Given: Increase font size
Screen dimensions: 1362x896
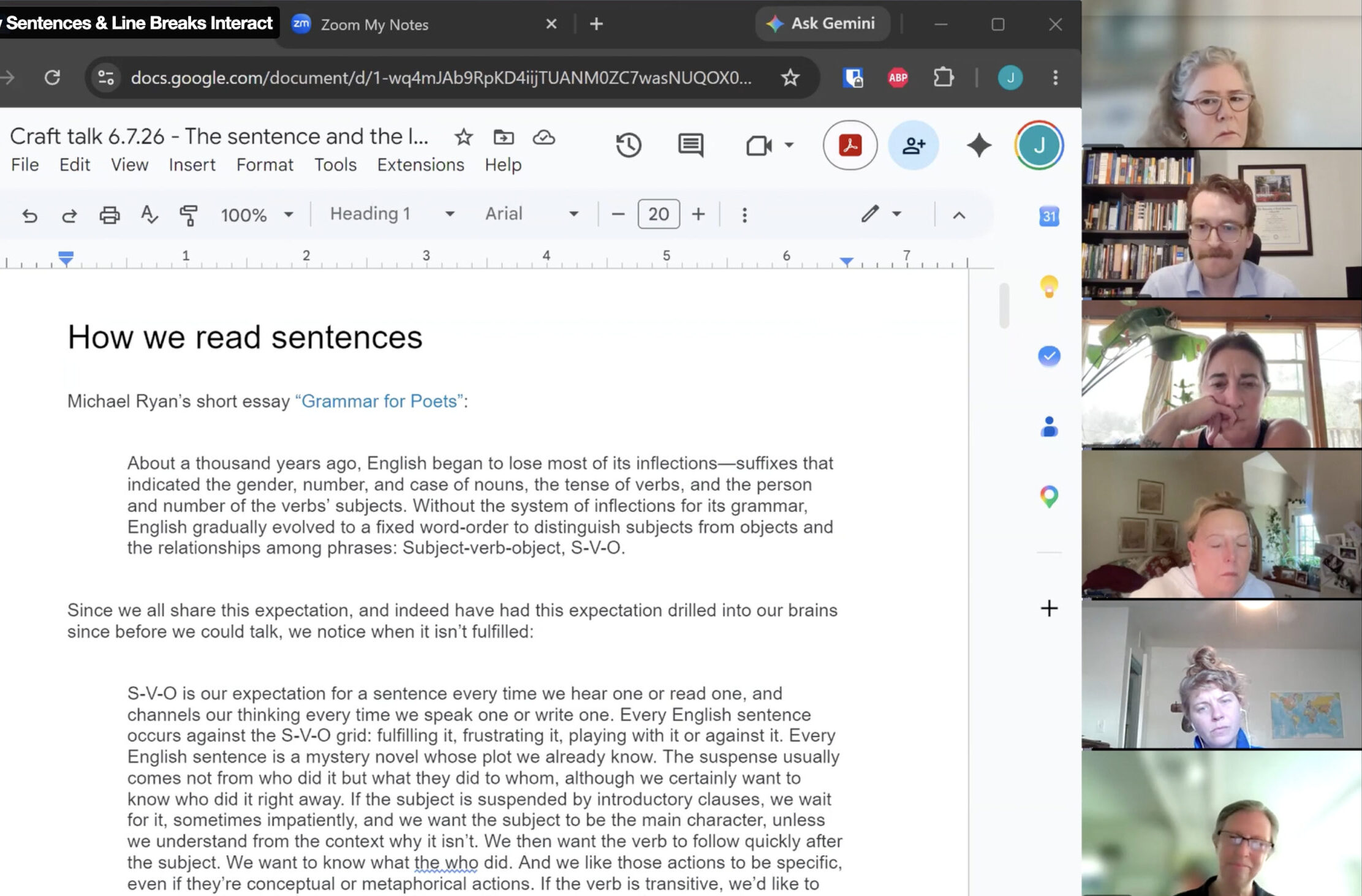Looking at the screenshot, I should coord(698,214).
